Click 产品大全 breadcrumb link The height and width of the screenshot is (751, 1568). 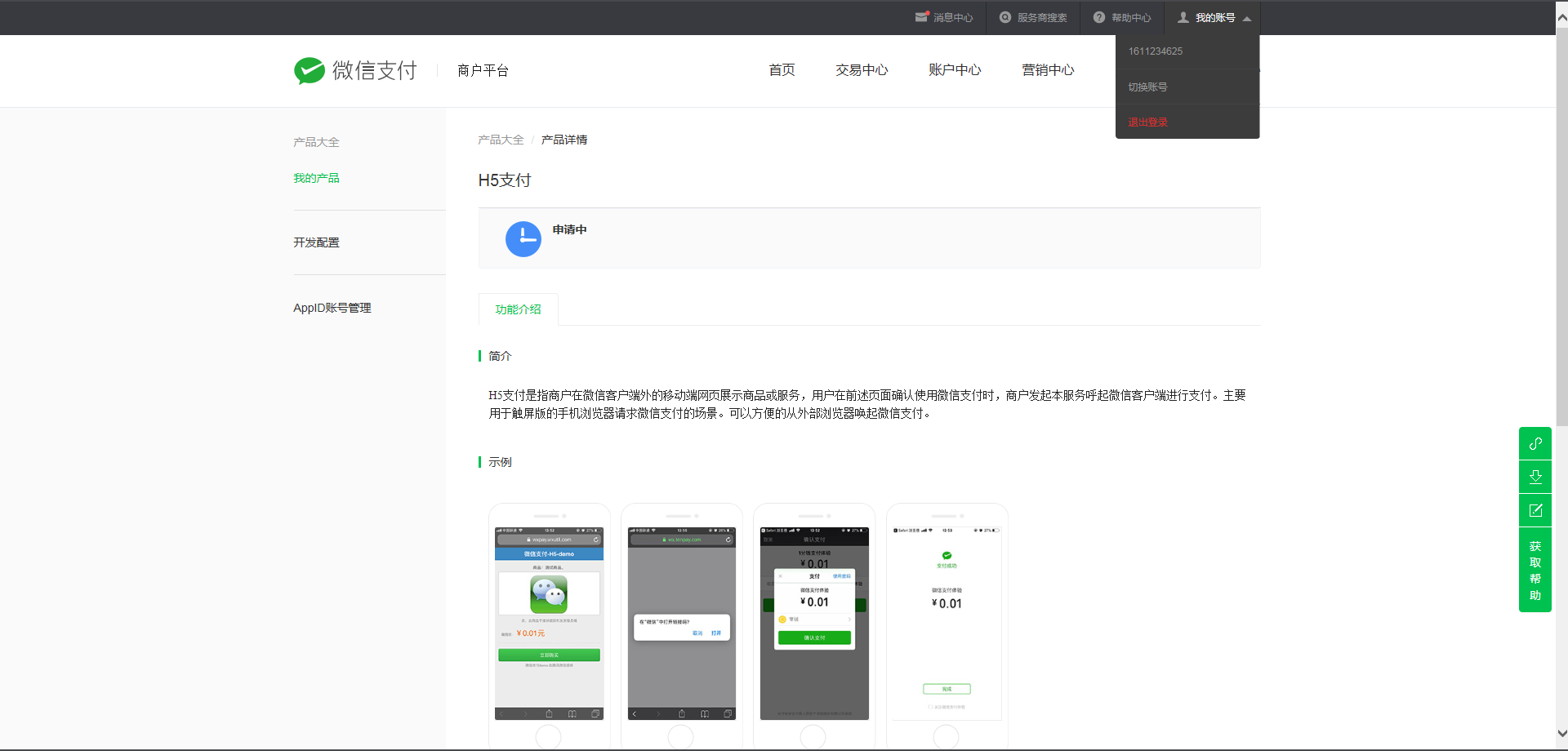coord(501,140)
